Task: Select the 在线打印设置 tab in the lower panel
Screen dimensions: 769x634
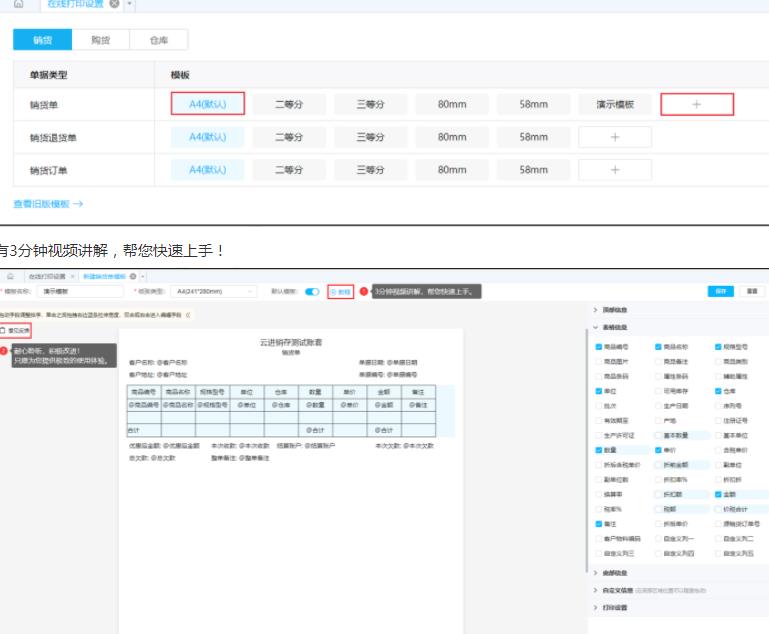Action: tap(47, 277)
